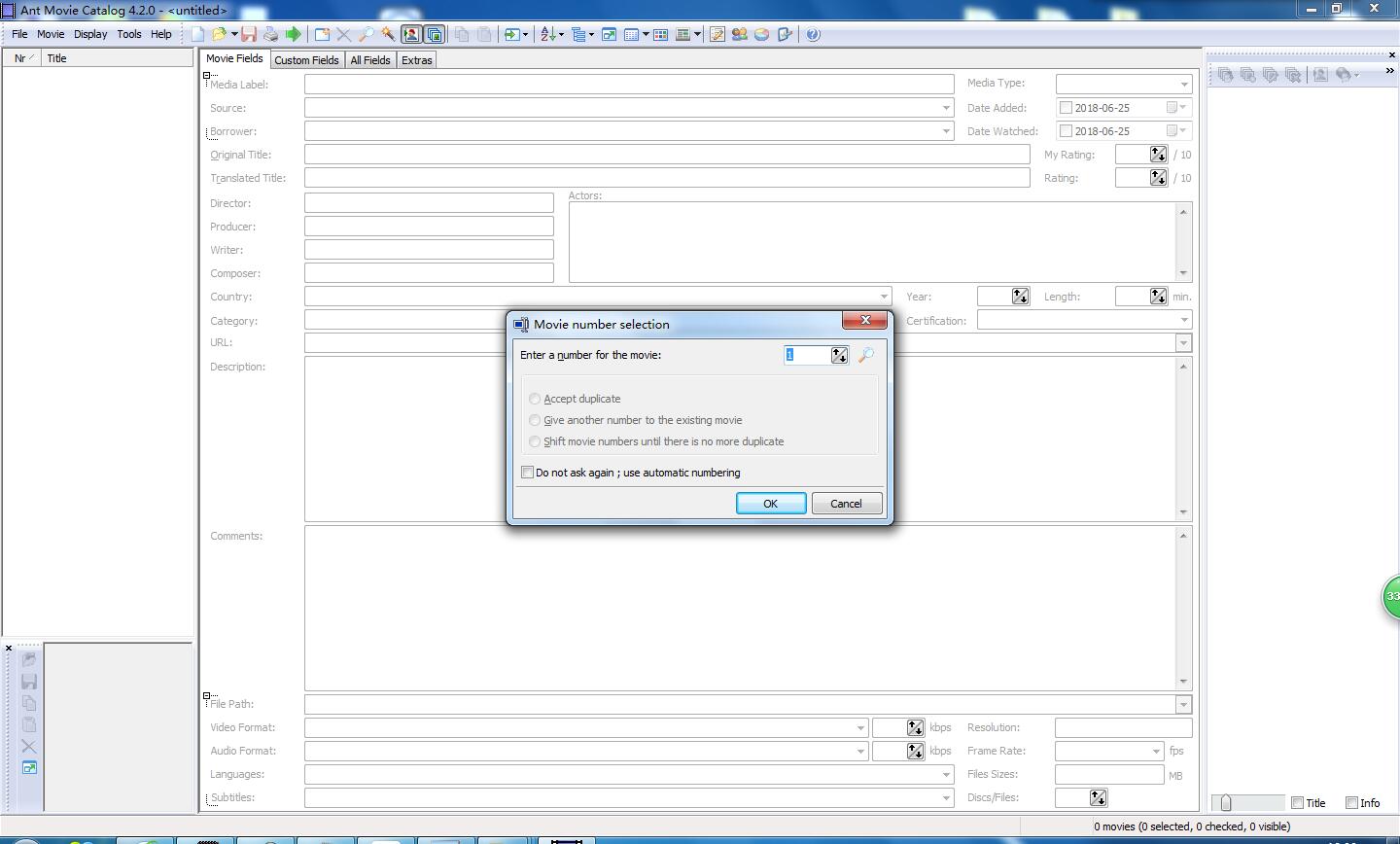Click the search magnifier in the dialog
The image size is (1400, 844).
[x=865, y=355]
